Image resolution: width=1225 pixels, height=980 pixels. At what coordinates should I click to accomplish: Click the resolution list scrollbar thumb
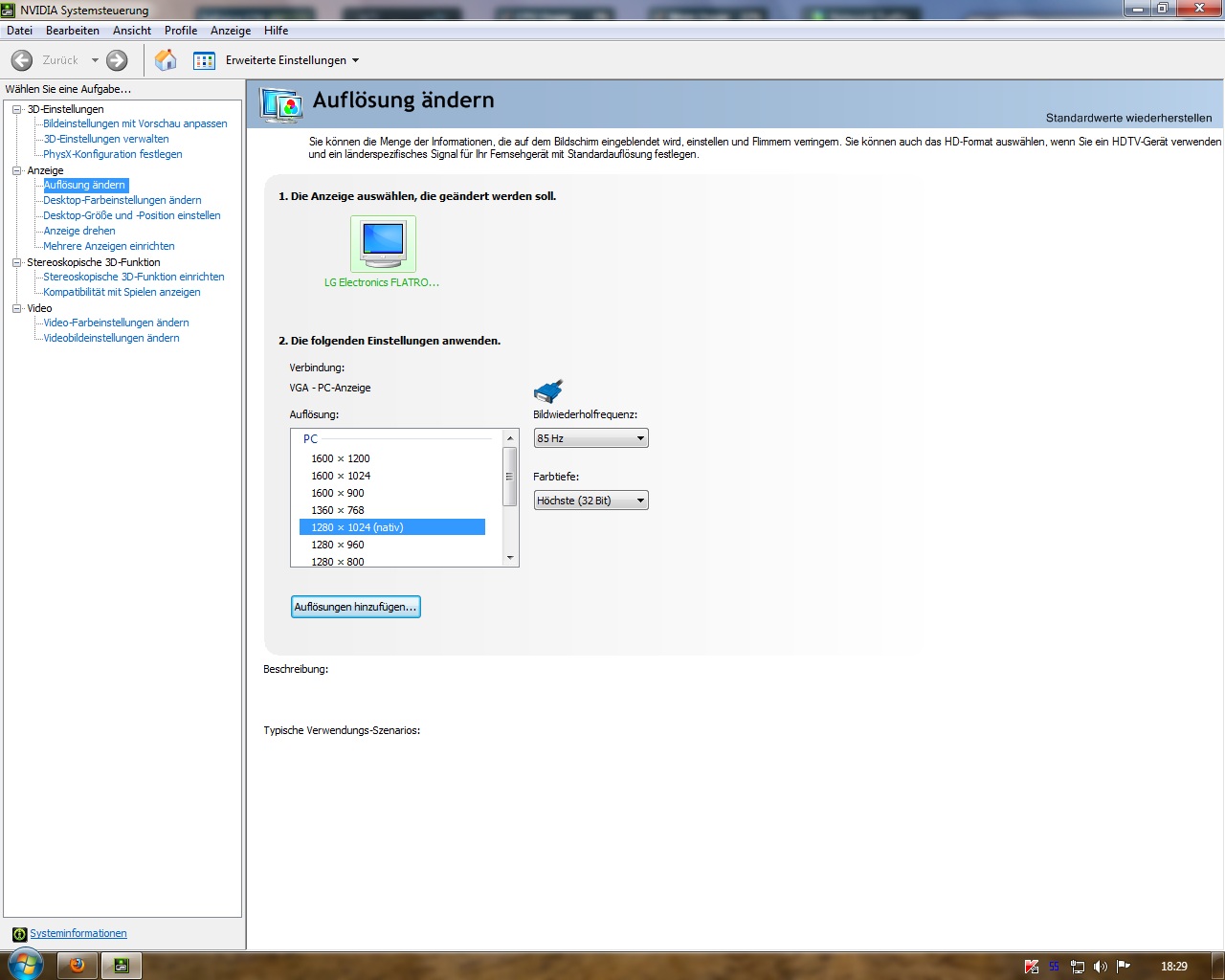tap(510, 476)
